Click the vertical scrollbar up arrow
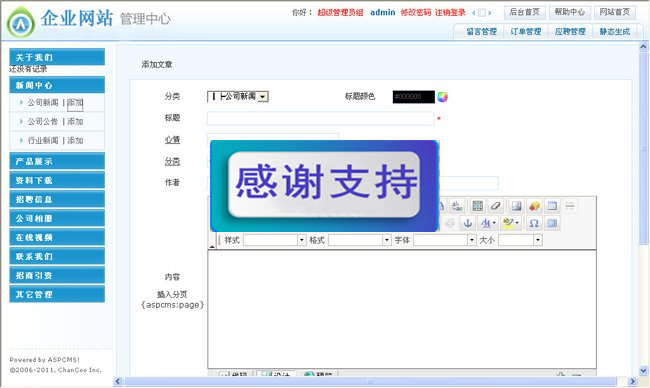 tap(643, 46)
